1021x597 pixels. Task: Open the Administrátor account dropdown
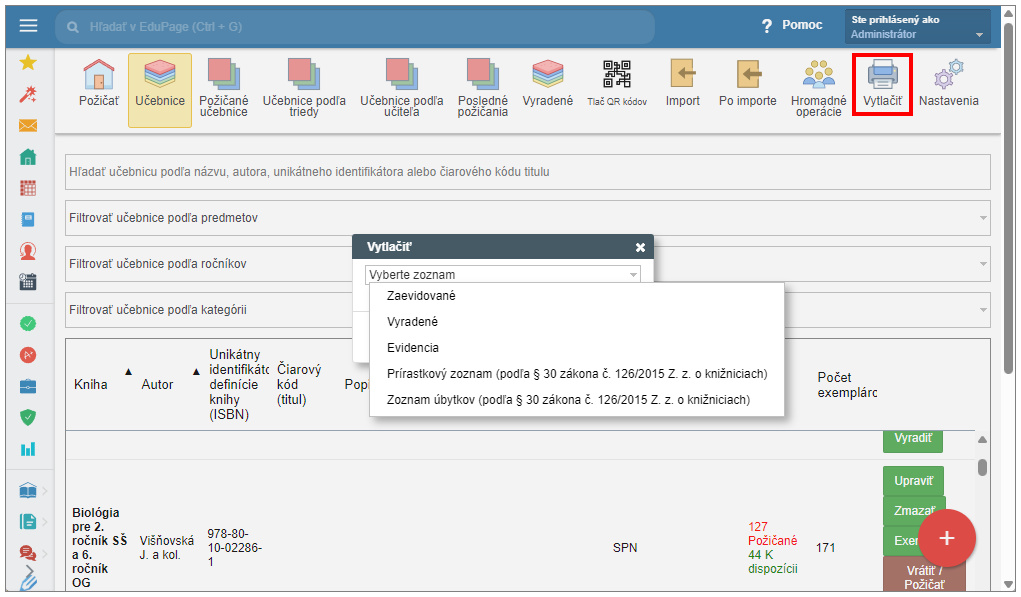[x=916, y=27]
